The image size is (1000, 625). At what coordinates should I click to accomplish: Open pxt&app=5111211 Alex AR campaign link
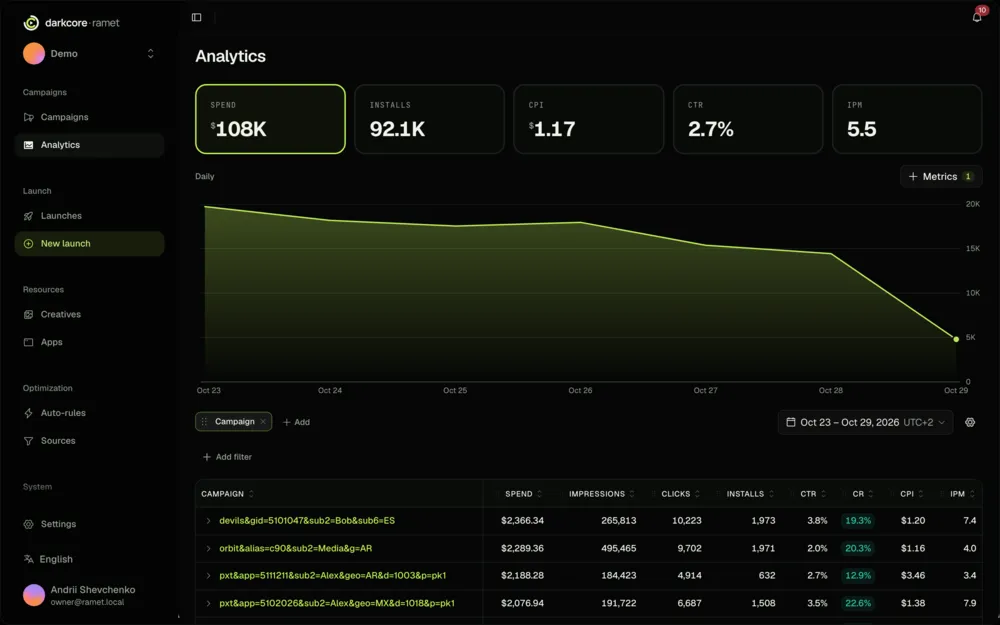tap(332, 576)
